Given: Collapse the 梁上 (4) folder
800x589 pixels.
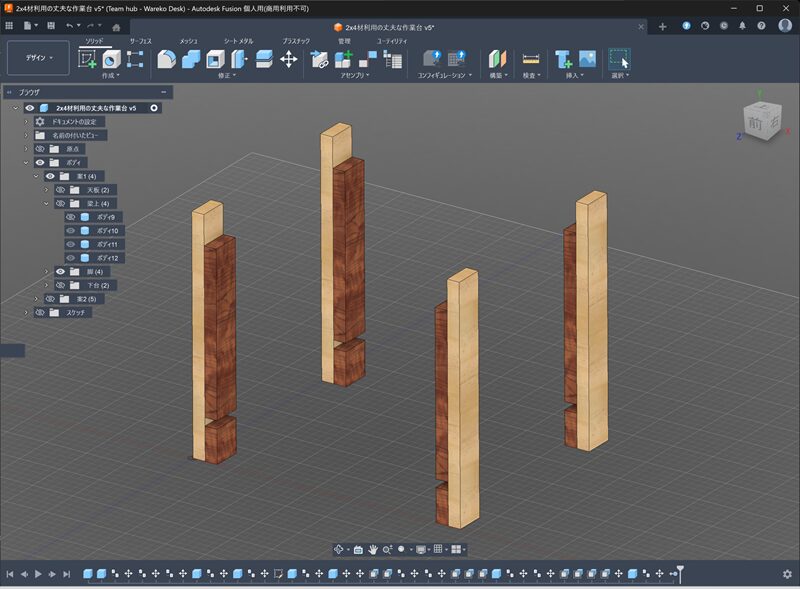Looking at the screenshot, I should pyautogui.click(x=46, y=203).
